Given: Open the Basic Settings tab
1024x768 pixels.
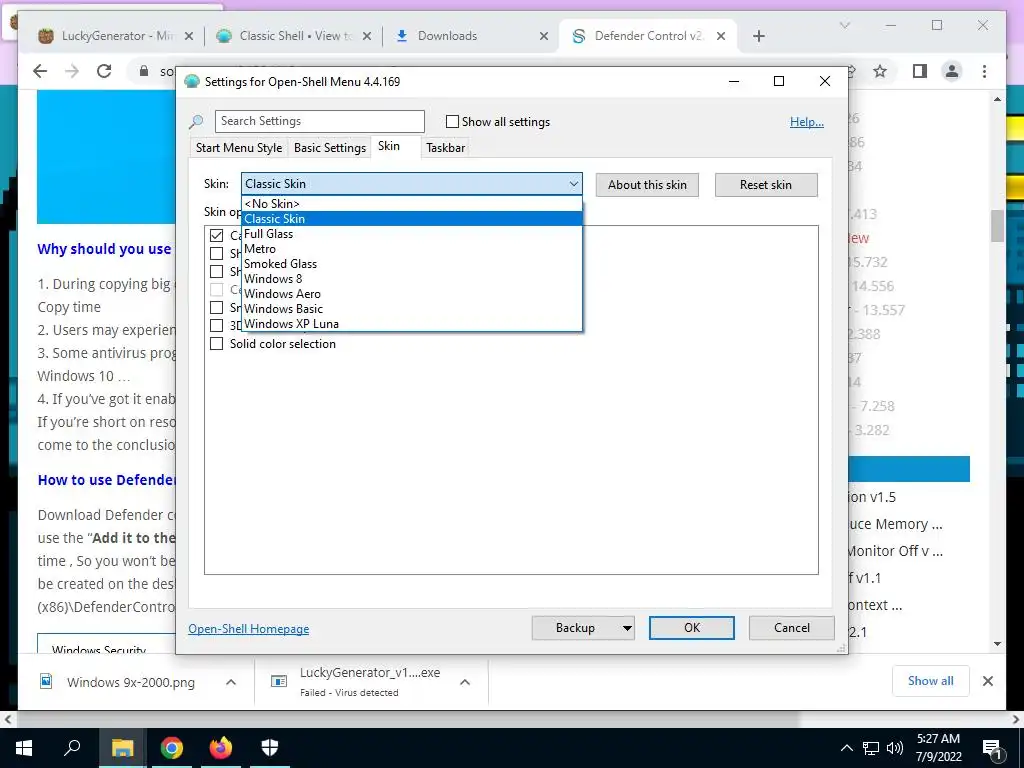Looking at the screenshot, I should pos(330,148).
